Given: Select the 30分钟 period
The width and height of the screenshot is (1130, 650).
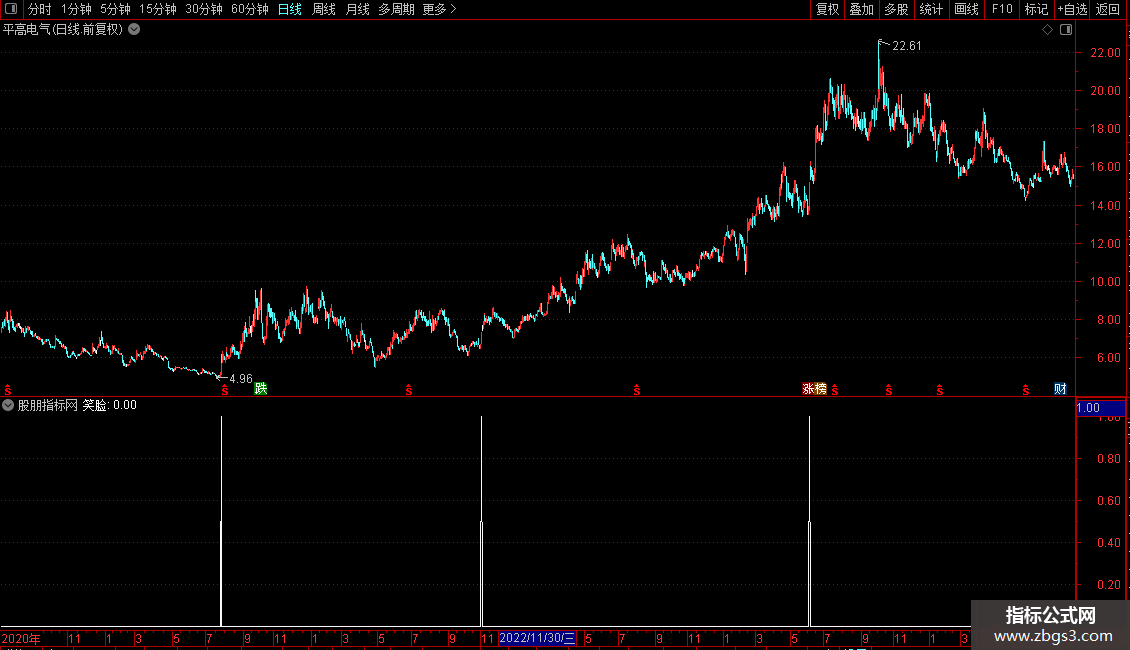Looking at the screenshot, I should (203, 9).
